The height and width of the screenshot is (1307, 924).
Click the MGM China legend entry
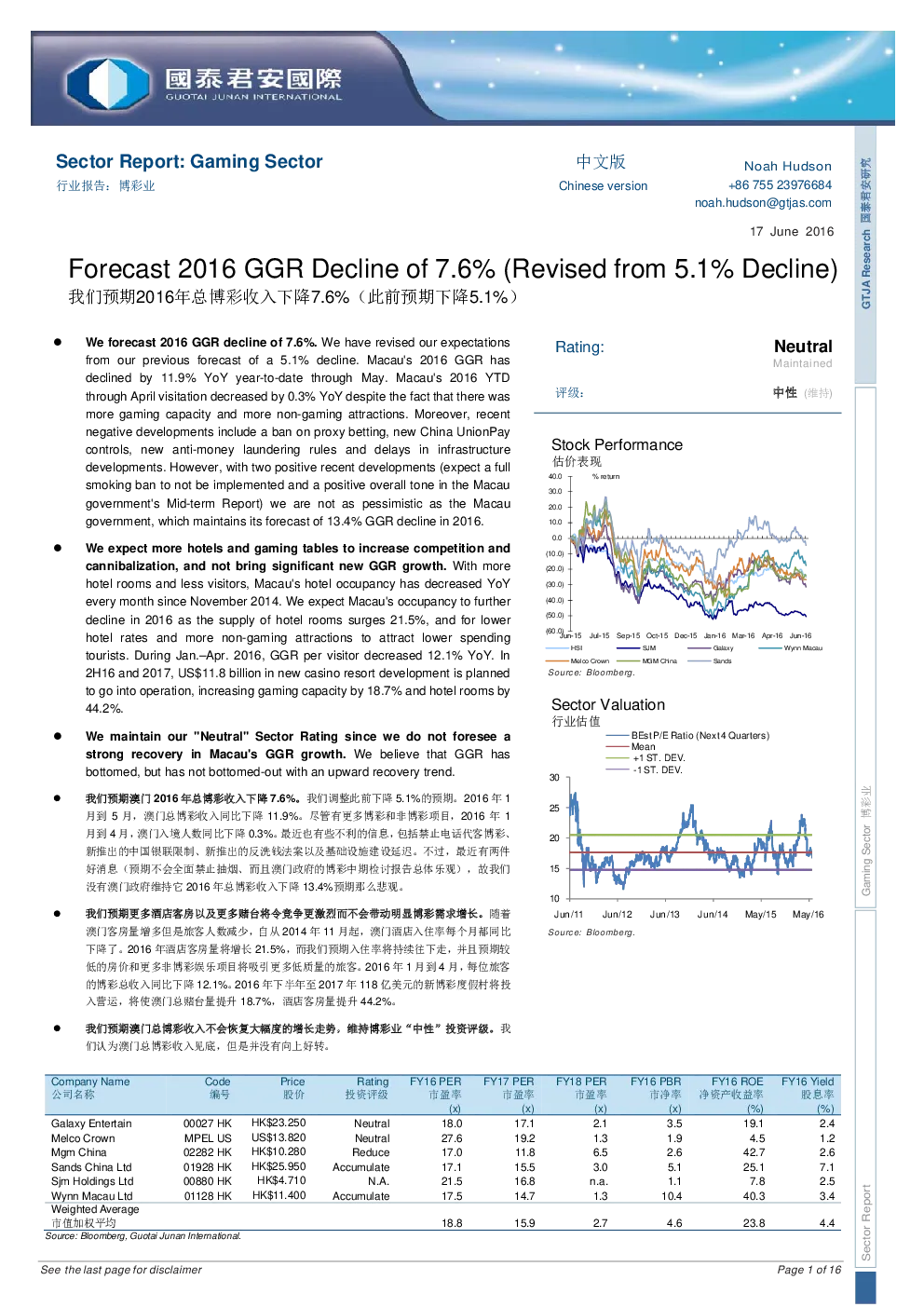click(x=647, y=660)
